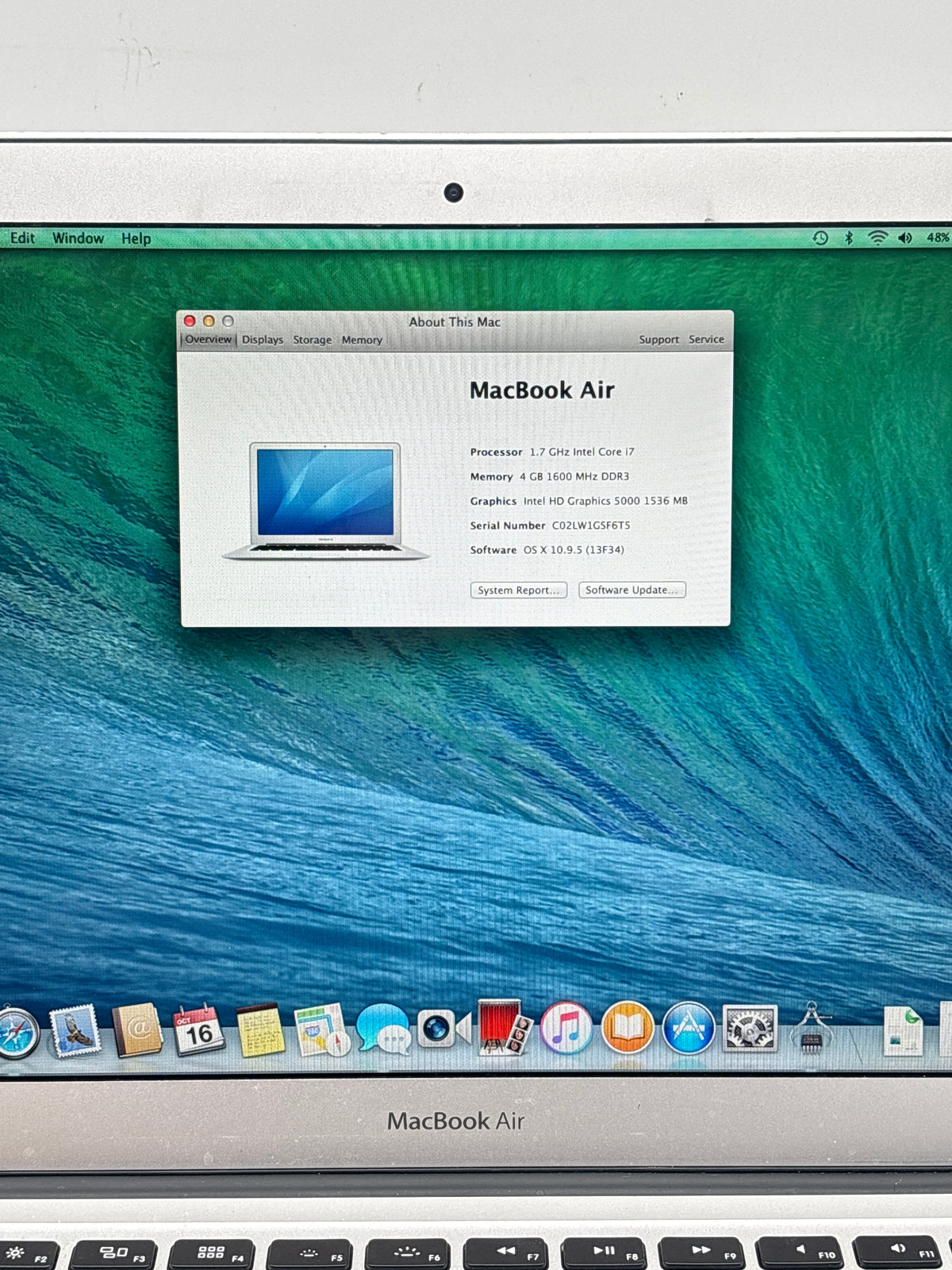
Task: Open Bluetooth status in menu bar
Action: point(848,237)
